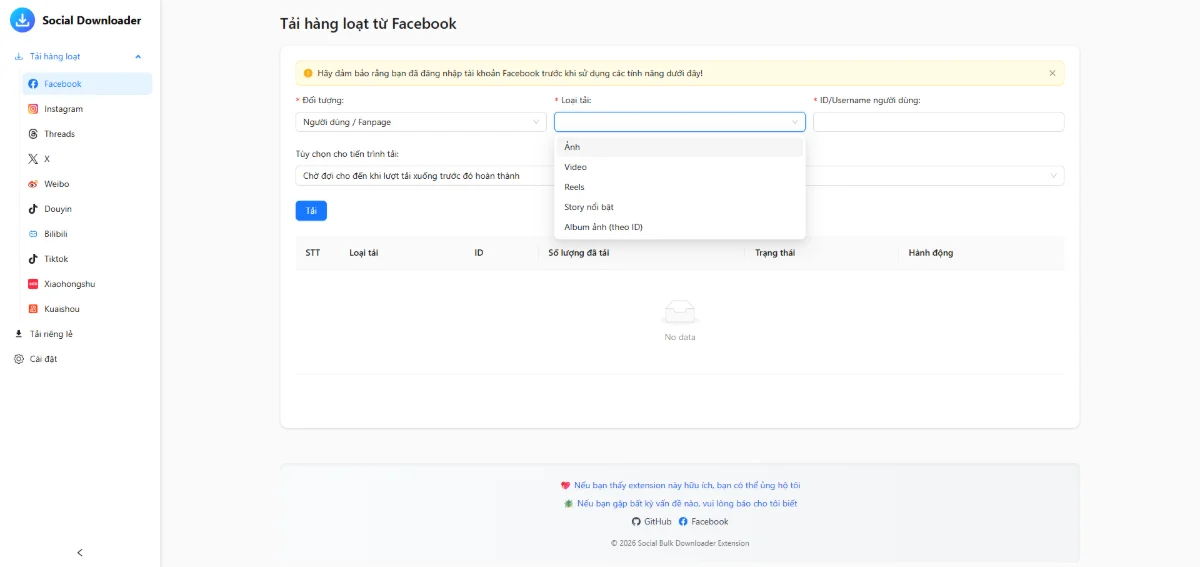Open Cài đặt settings gear
Image resolution: width=1200 pixels, height=567 pixels.
pos(19,359)
